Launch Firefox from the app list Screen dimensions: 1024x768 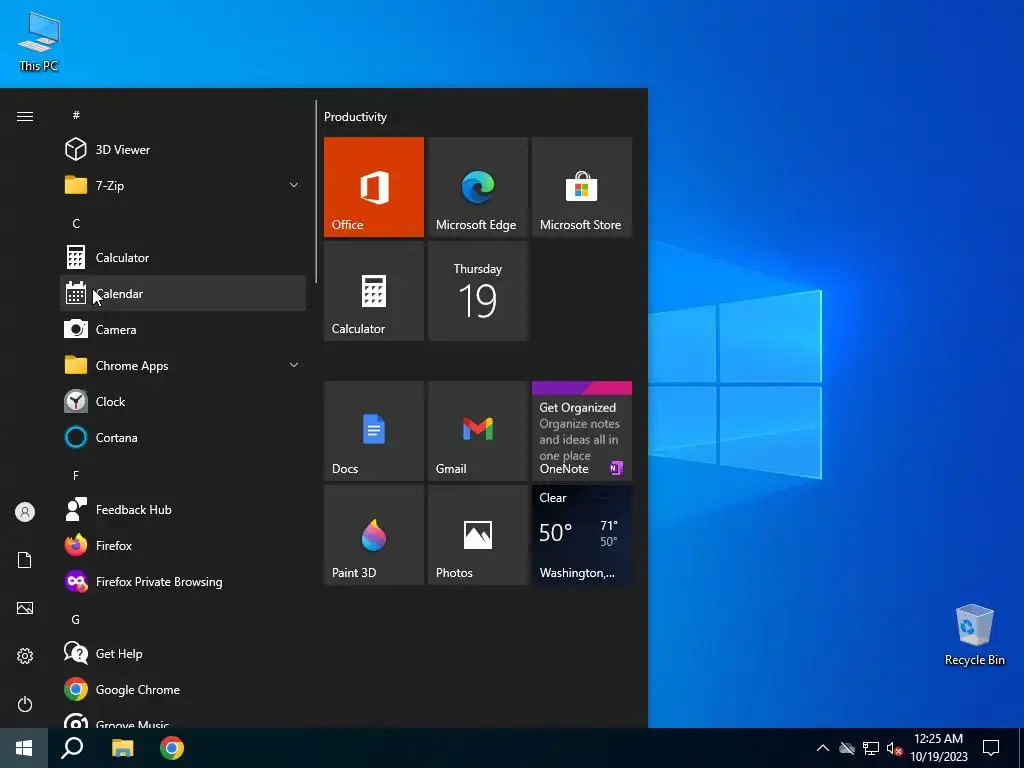pyautogui.click(x=183, y=545)
